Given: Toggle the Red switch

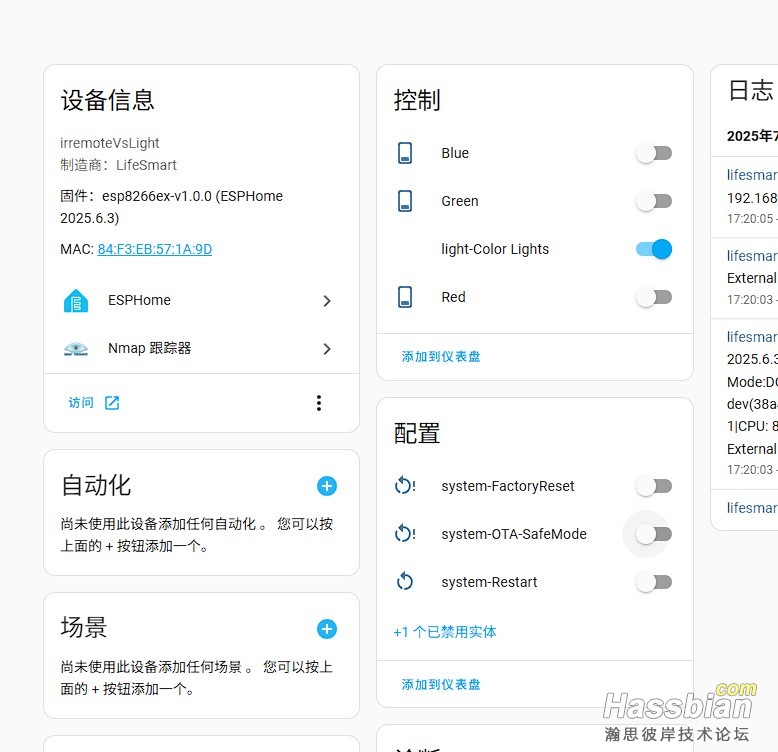Looking at the screenshot, I should point(654,297).
